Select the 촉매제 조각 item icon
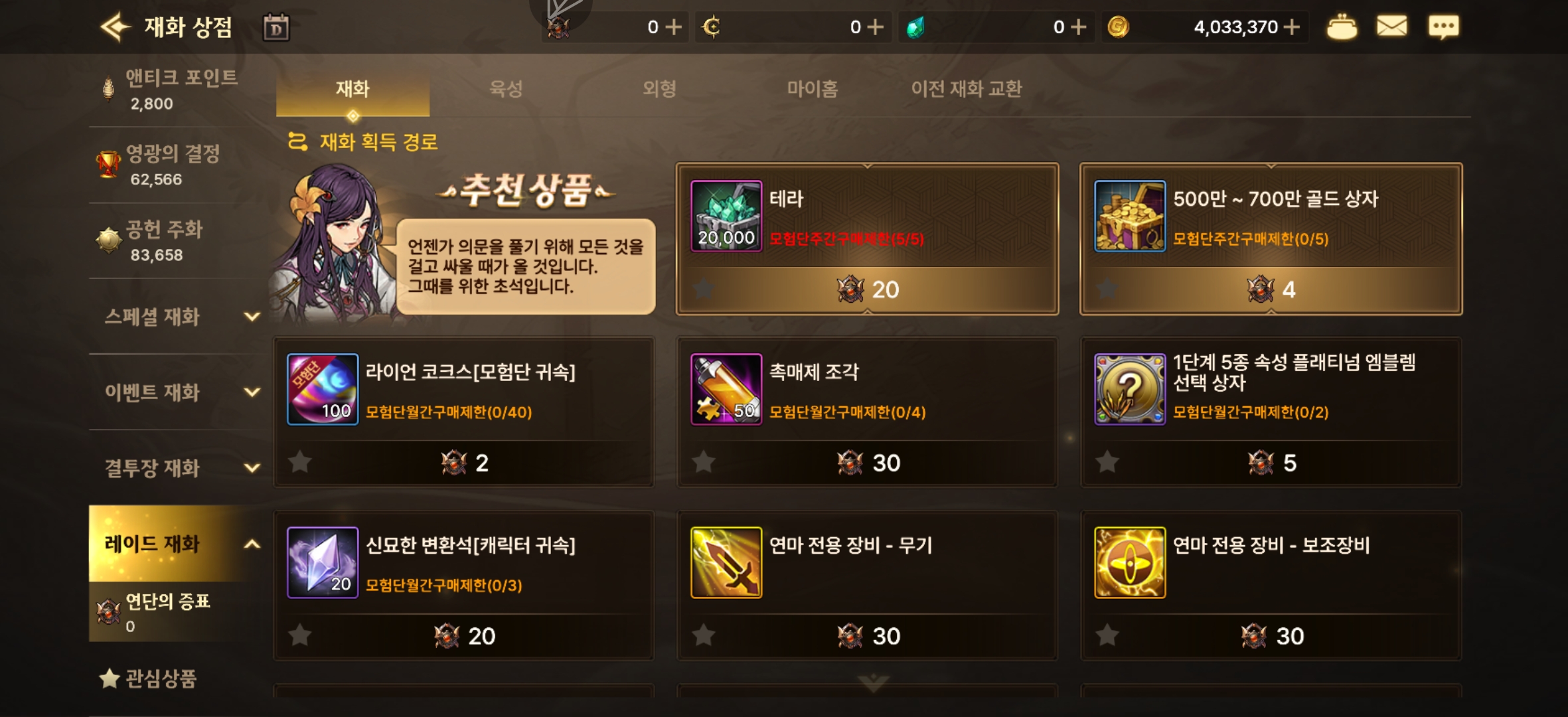1568x717 pixels. [x=726, y=389]
